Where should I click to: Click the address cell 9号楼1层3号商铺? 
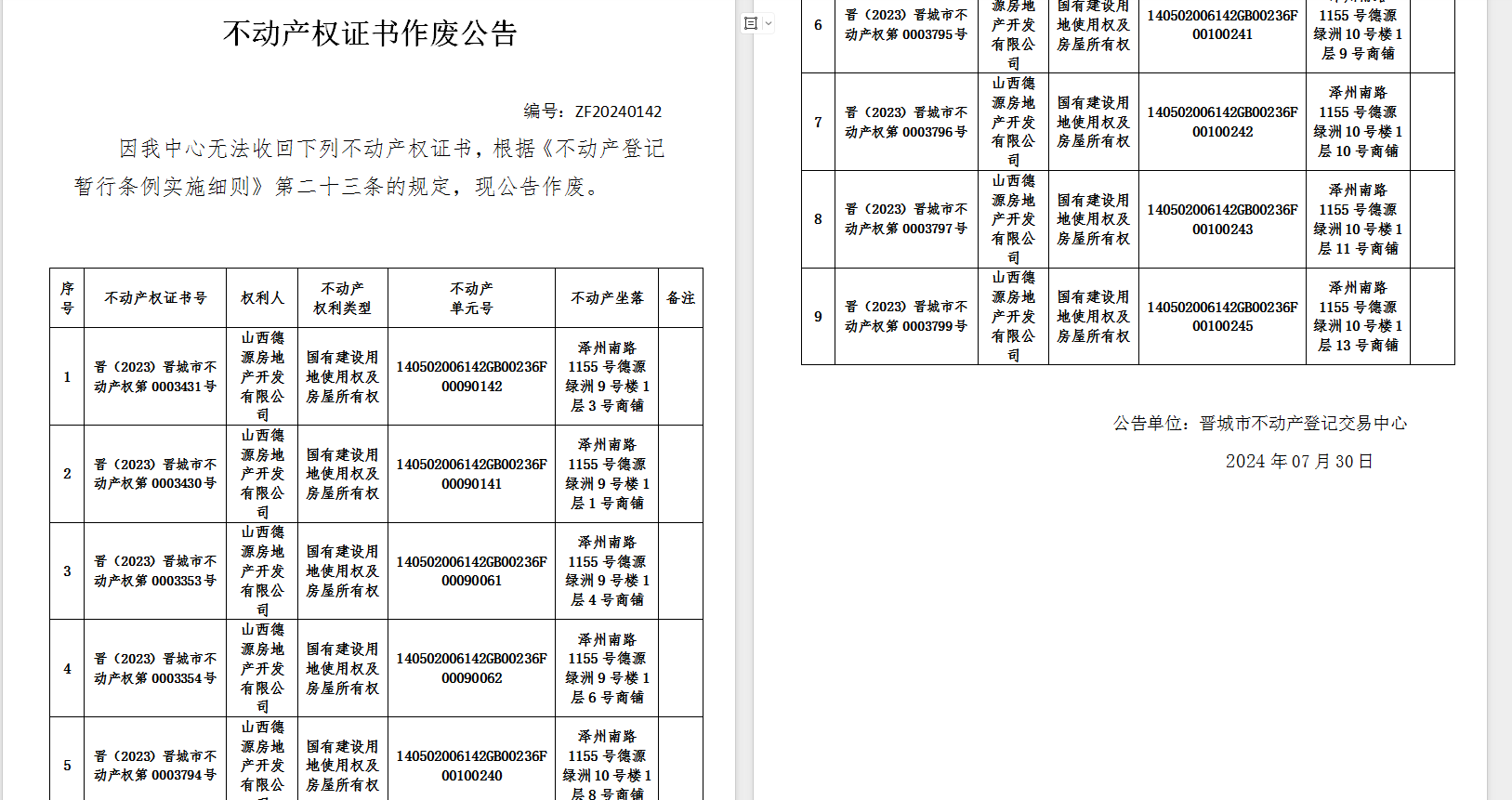coord(607,376)
